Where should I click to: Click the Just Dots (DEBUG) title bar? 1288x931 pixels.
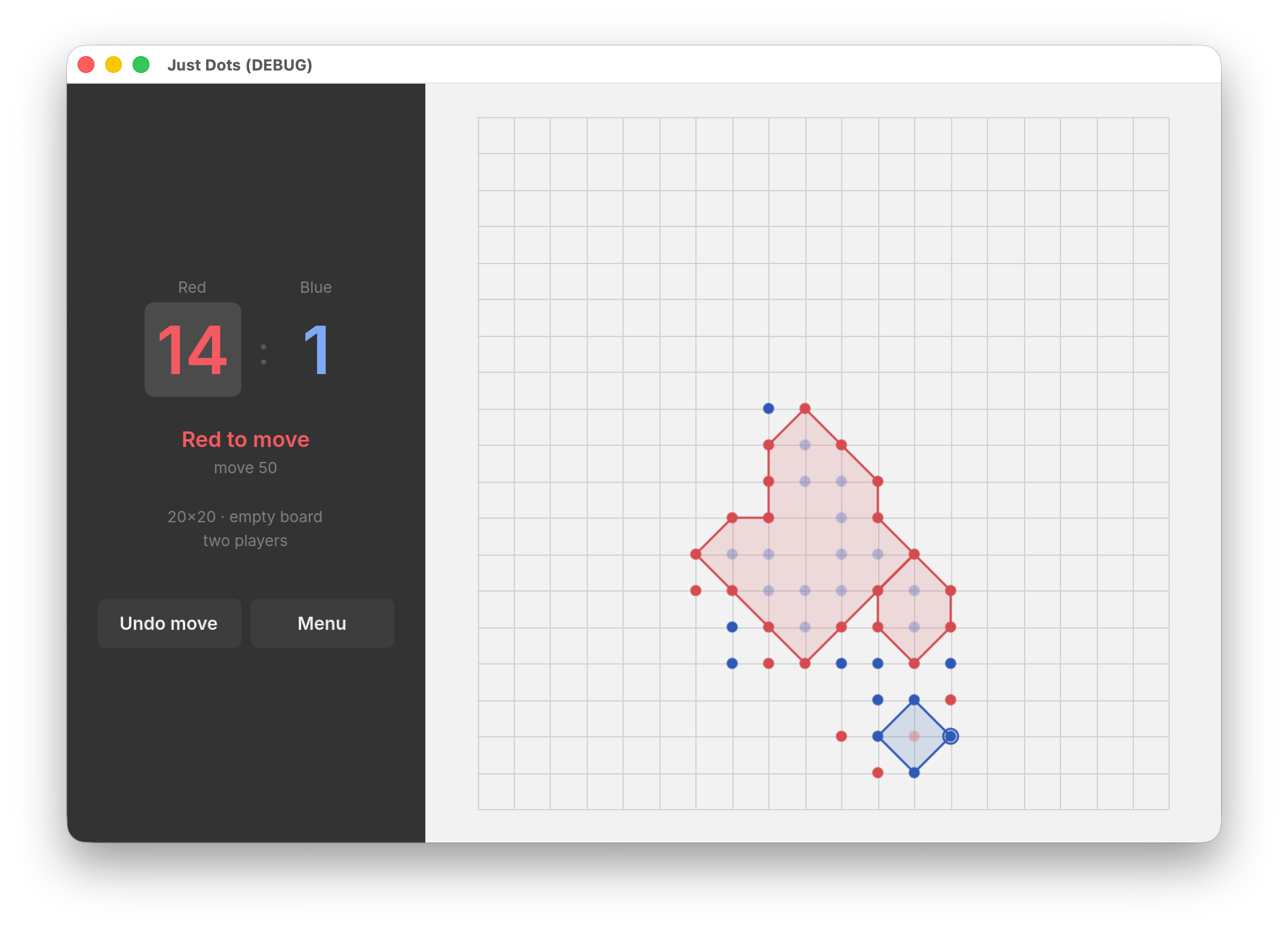pos(644,65)
